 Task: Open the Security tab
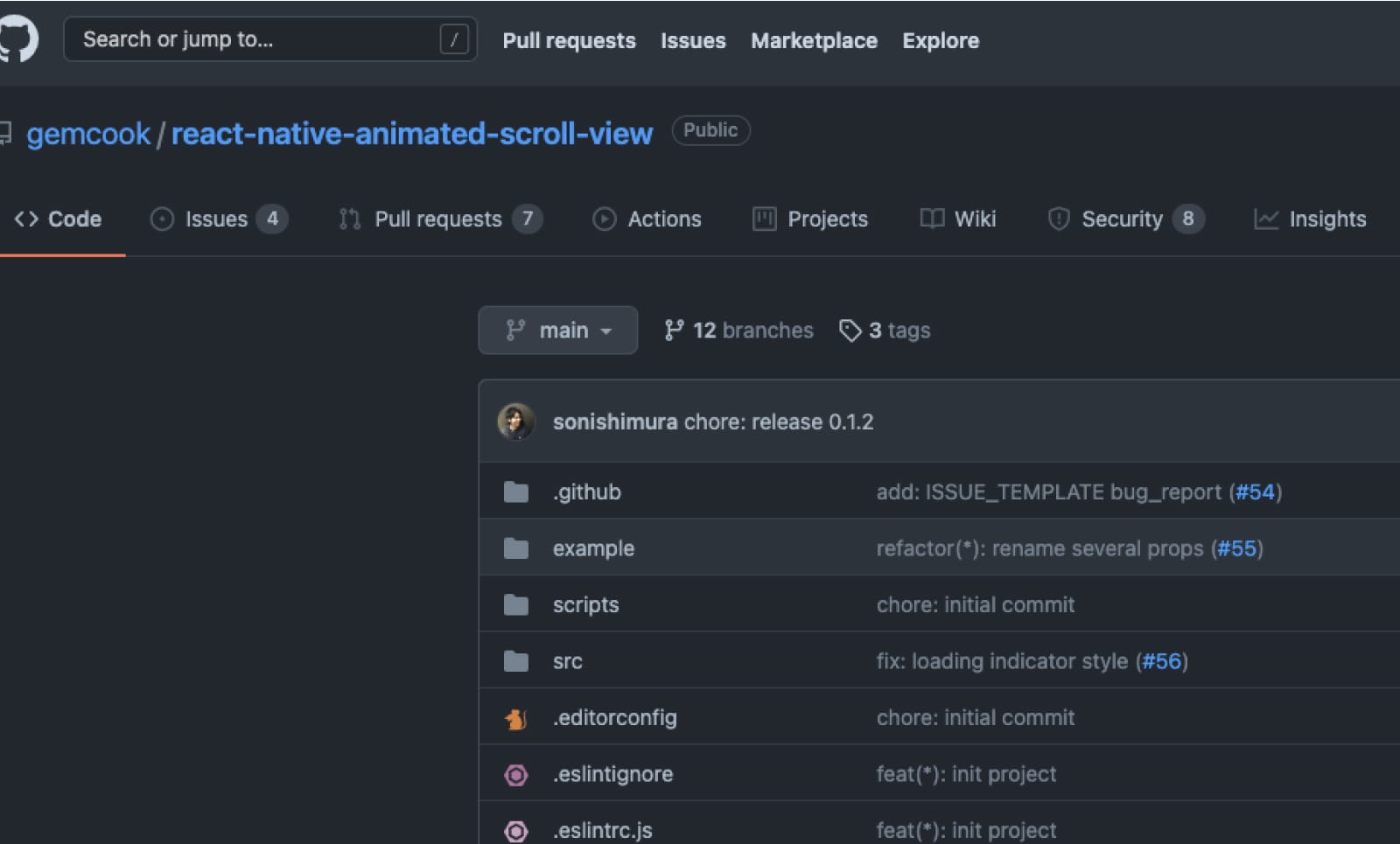(1125, 219)
